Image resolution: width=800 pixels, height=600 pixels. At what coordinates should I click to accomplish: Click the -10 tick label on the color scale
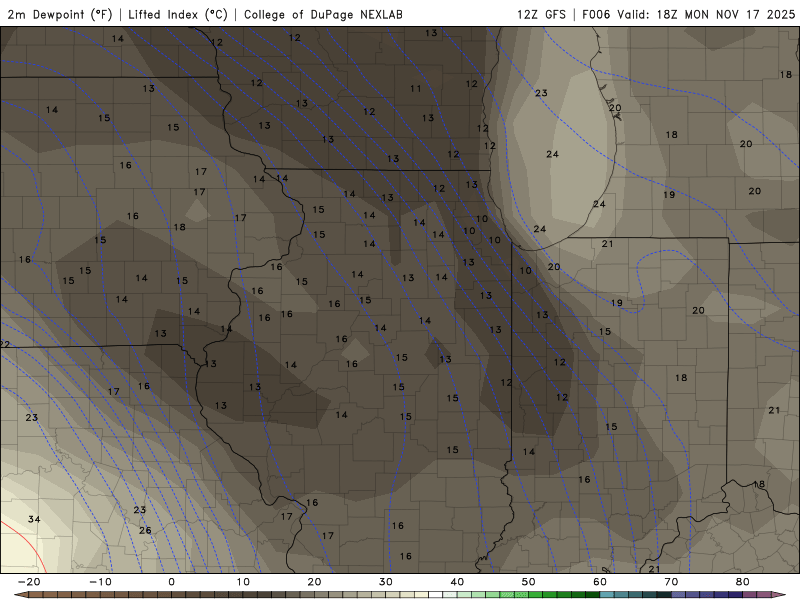coord(100,582)
